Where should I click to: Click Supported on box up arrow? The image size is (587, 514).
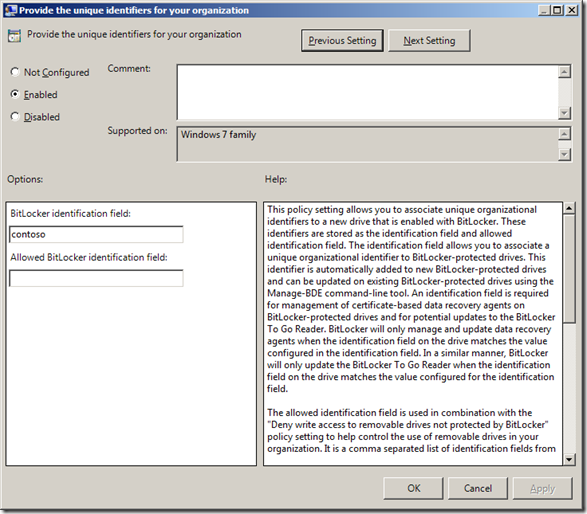(564, 134)
